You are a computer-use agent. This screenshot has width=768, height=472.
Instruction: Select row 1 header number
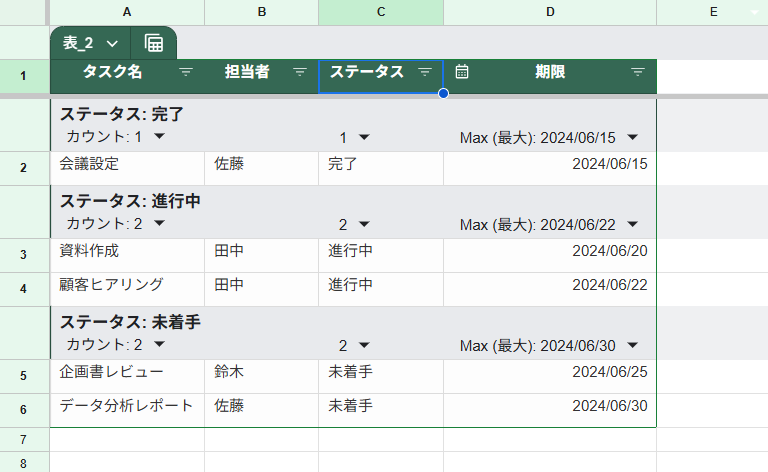click(x=23, y=76)
